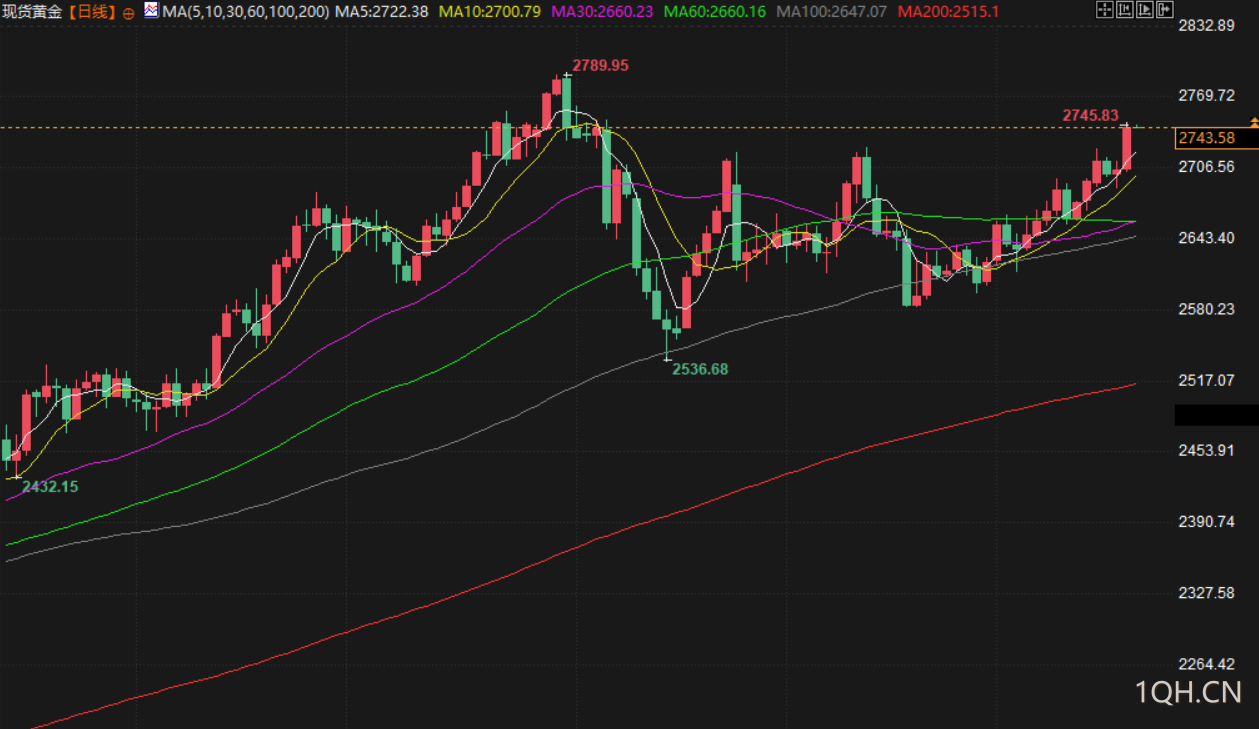The width and height of the screenshot is (1259, 729).
Task: Click the 2453.91 price axis label
Action: coord(1207,451)
